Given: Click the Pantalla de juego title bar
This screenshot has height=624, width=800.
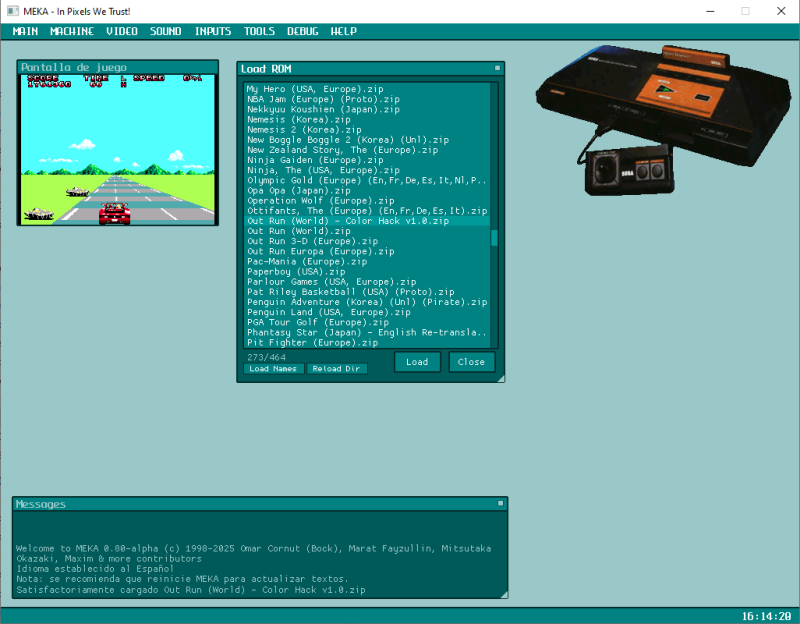Looking at the screenshot, I should coord(117,67).
